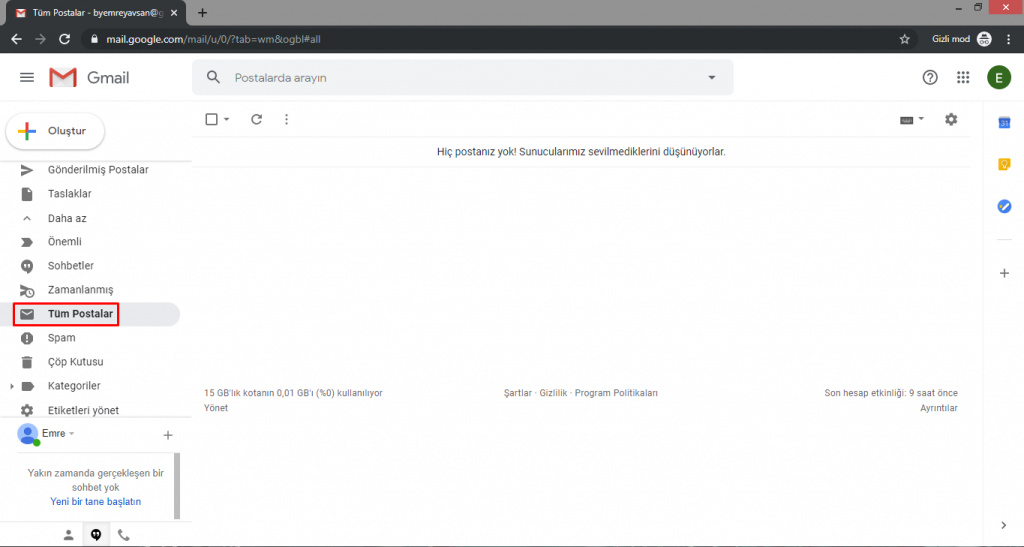
Task: Open the Çöp Kutusu folder
Action: pyautogui.click(x=75, y=362)
